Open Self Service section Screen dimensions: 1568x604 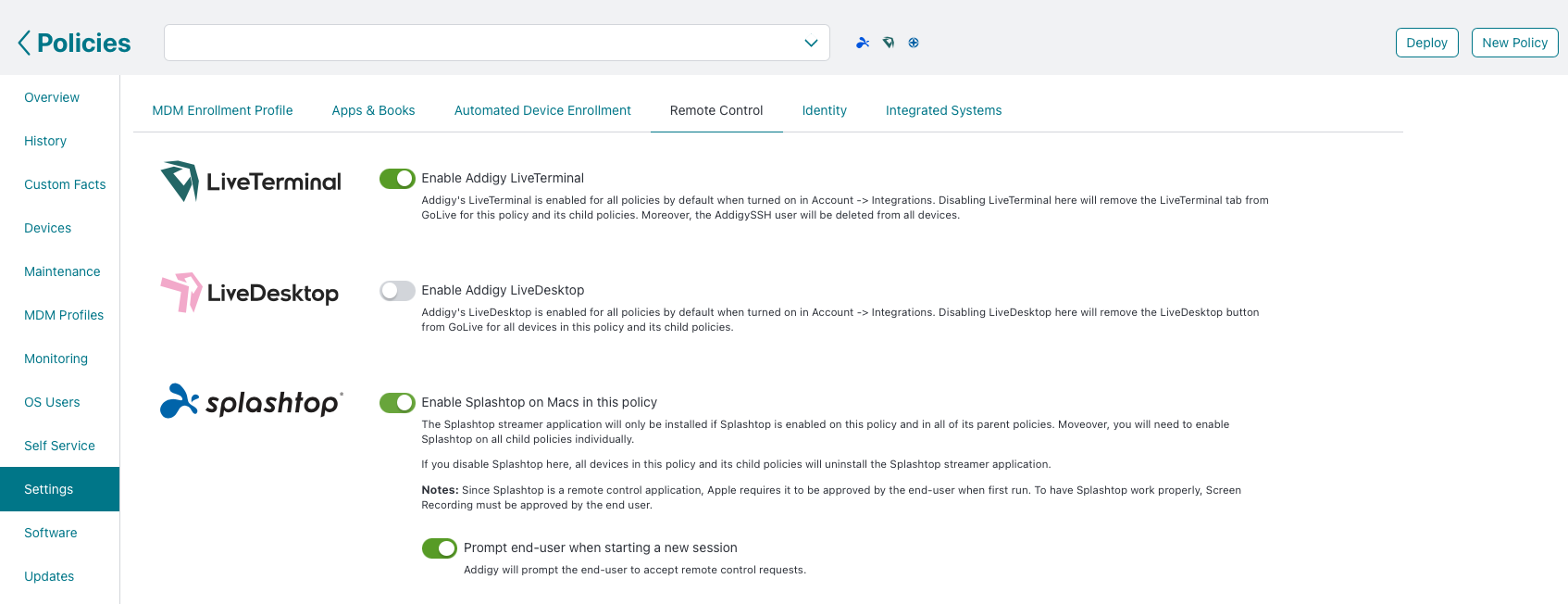(59, 446)
